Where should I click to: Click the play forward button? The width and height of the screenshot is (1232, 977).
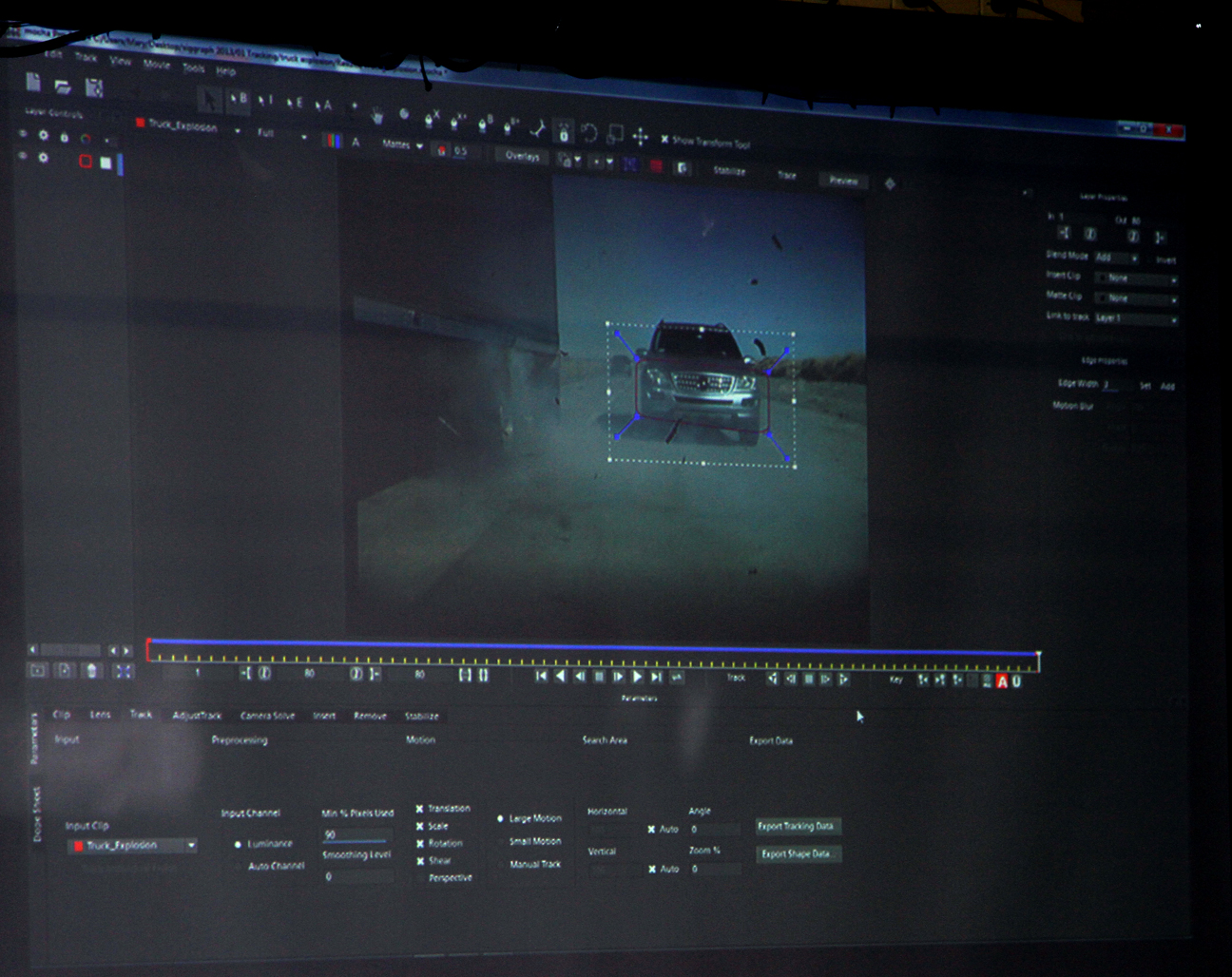coord(637,677)
